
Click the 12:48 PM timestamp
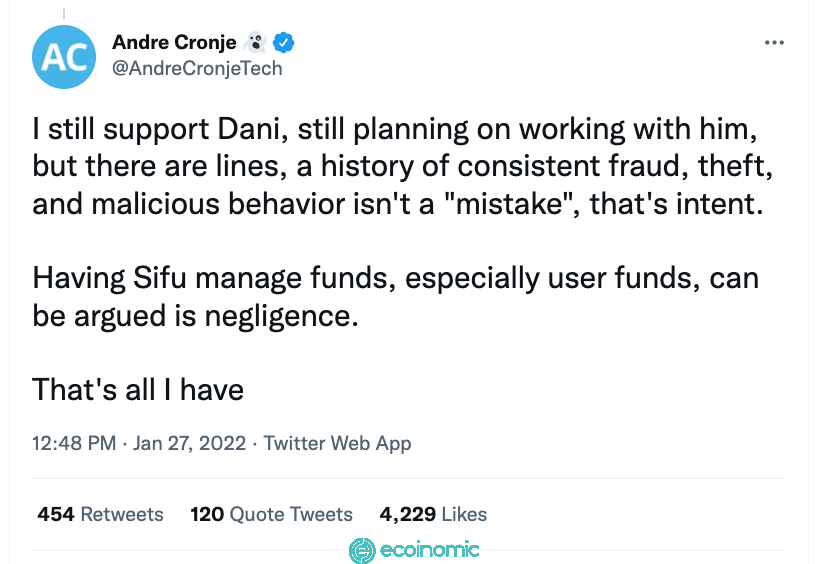tap(74, 443)
